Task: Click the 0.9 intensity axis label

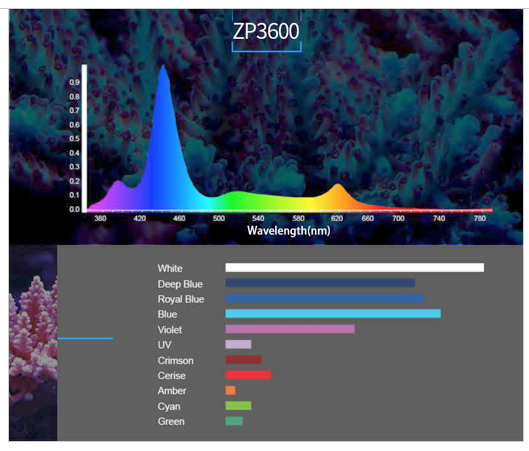Action: point(75,82)
